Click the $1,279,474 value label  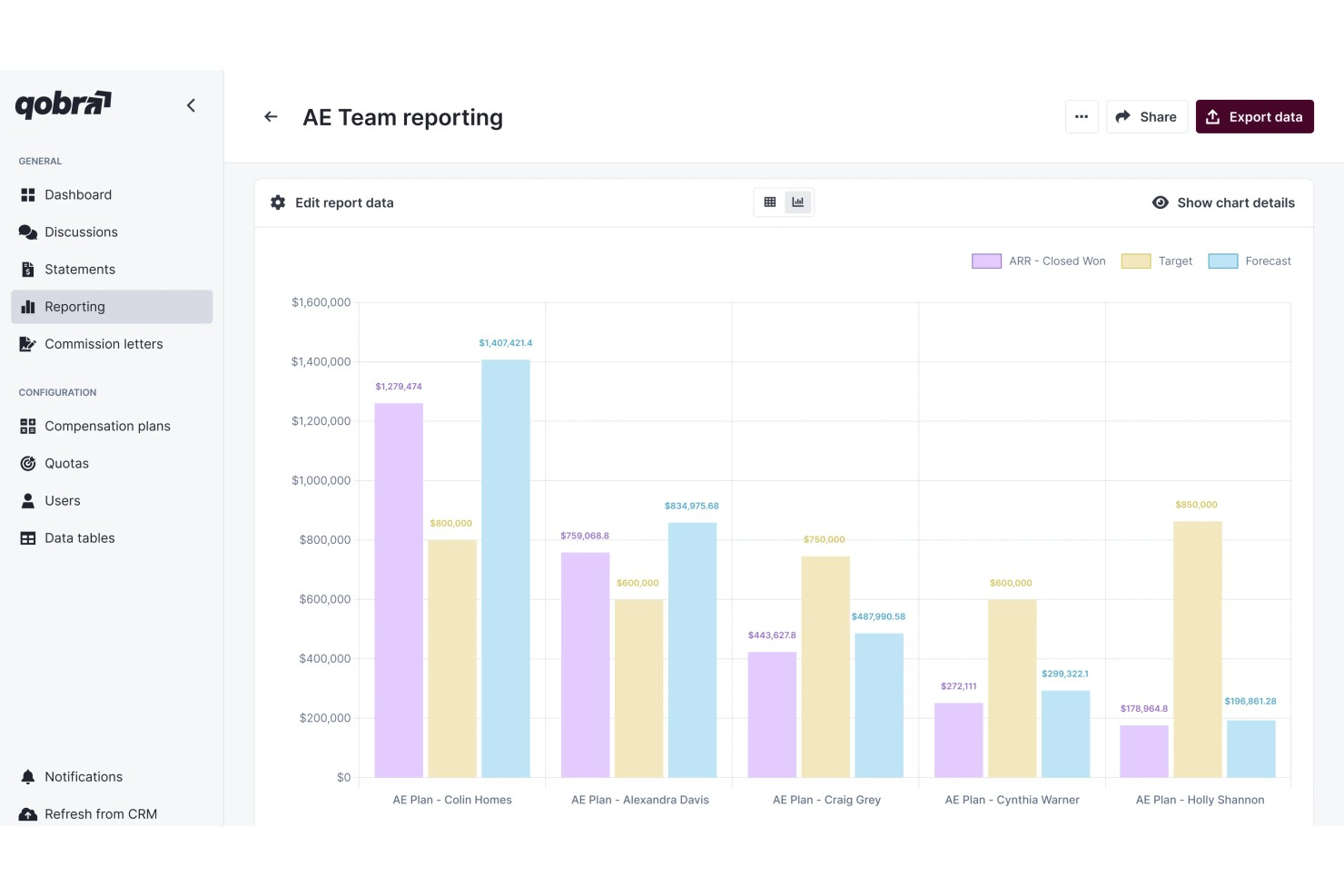tap(399, 387)
